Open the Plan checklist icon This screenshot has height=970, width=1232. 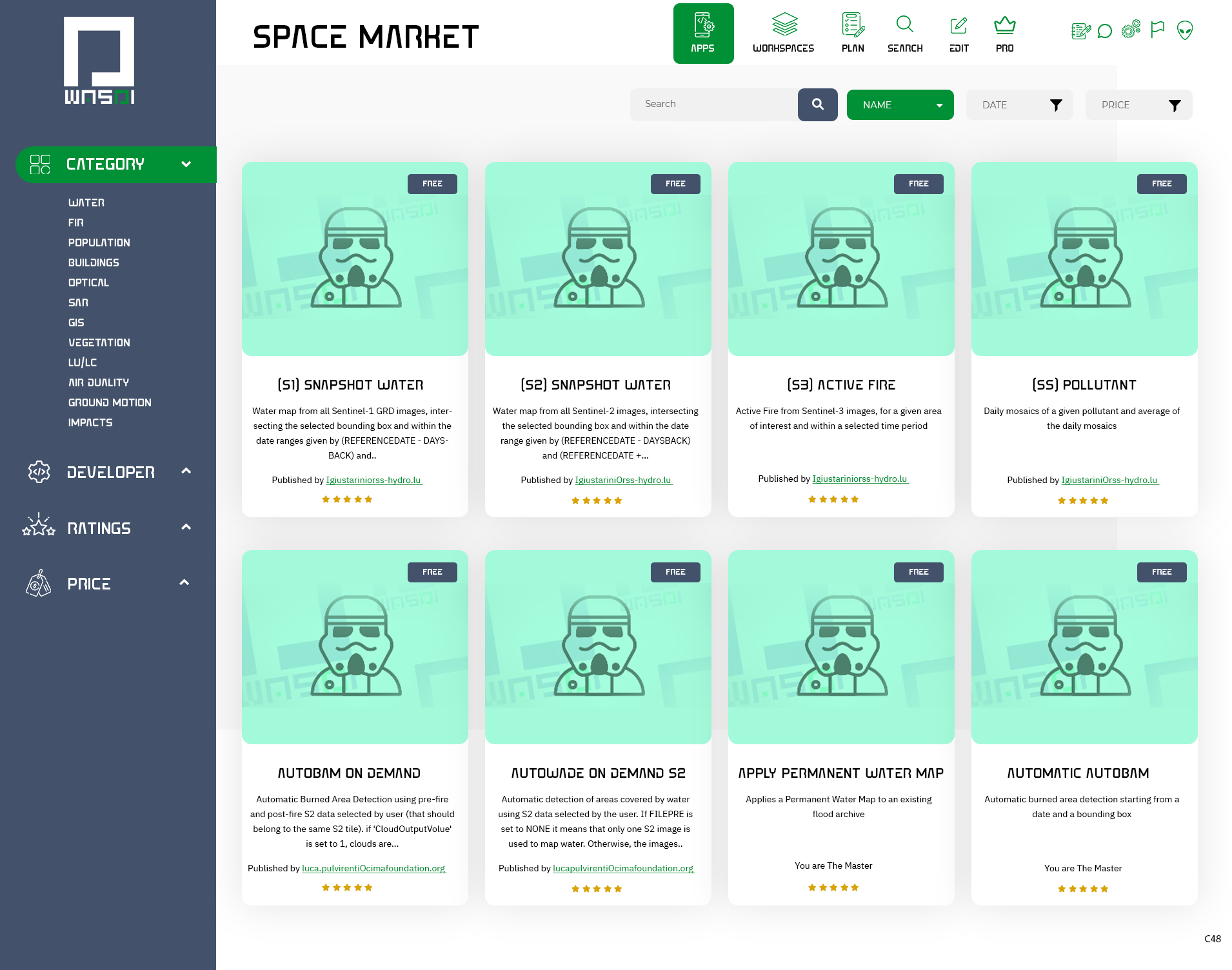853,34
